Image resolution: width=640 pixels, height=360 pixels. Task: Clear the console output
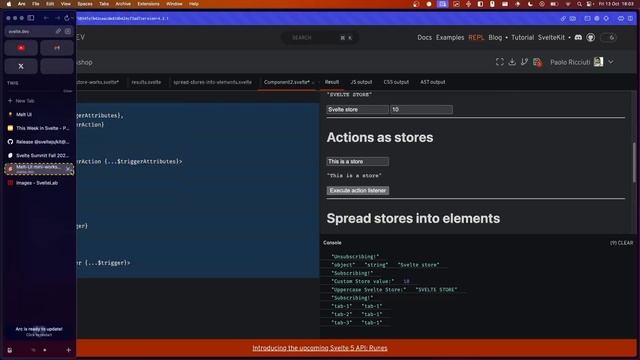622,243
